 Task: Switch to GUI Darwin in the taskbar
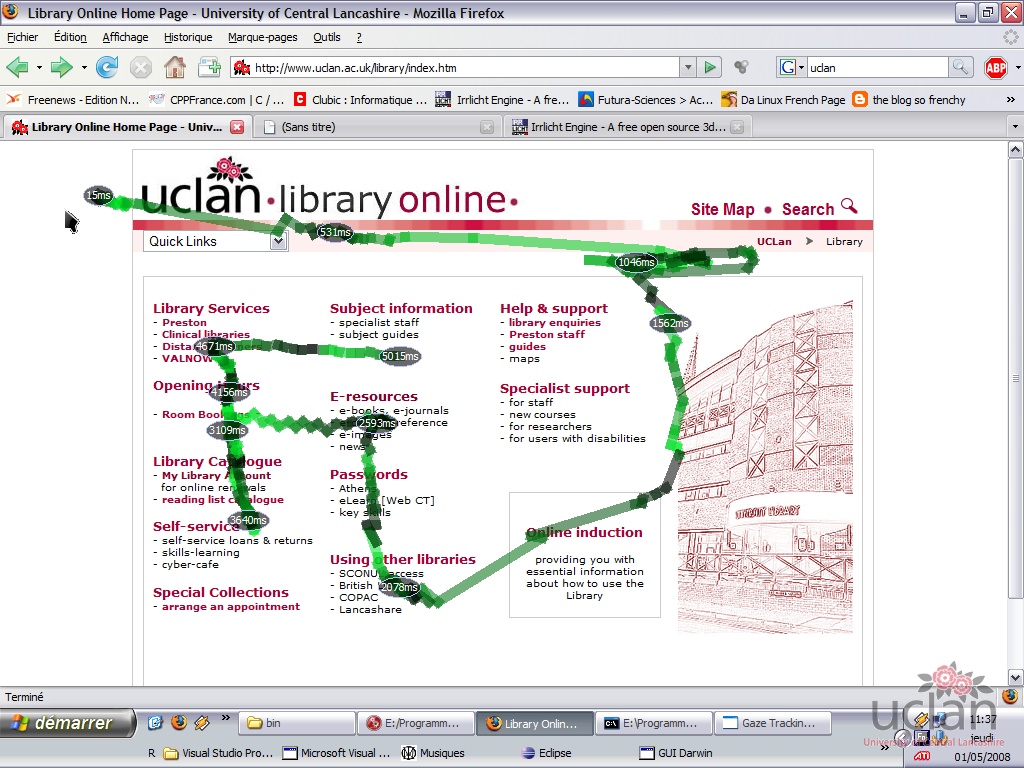(x=676, y=753)
